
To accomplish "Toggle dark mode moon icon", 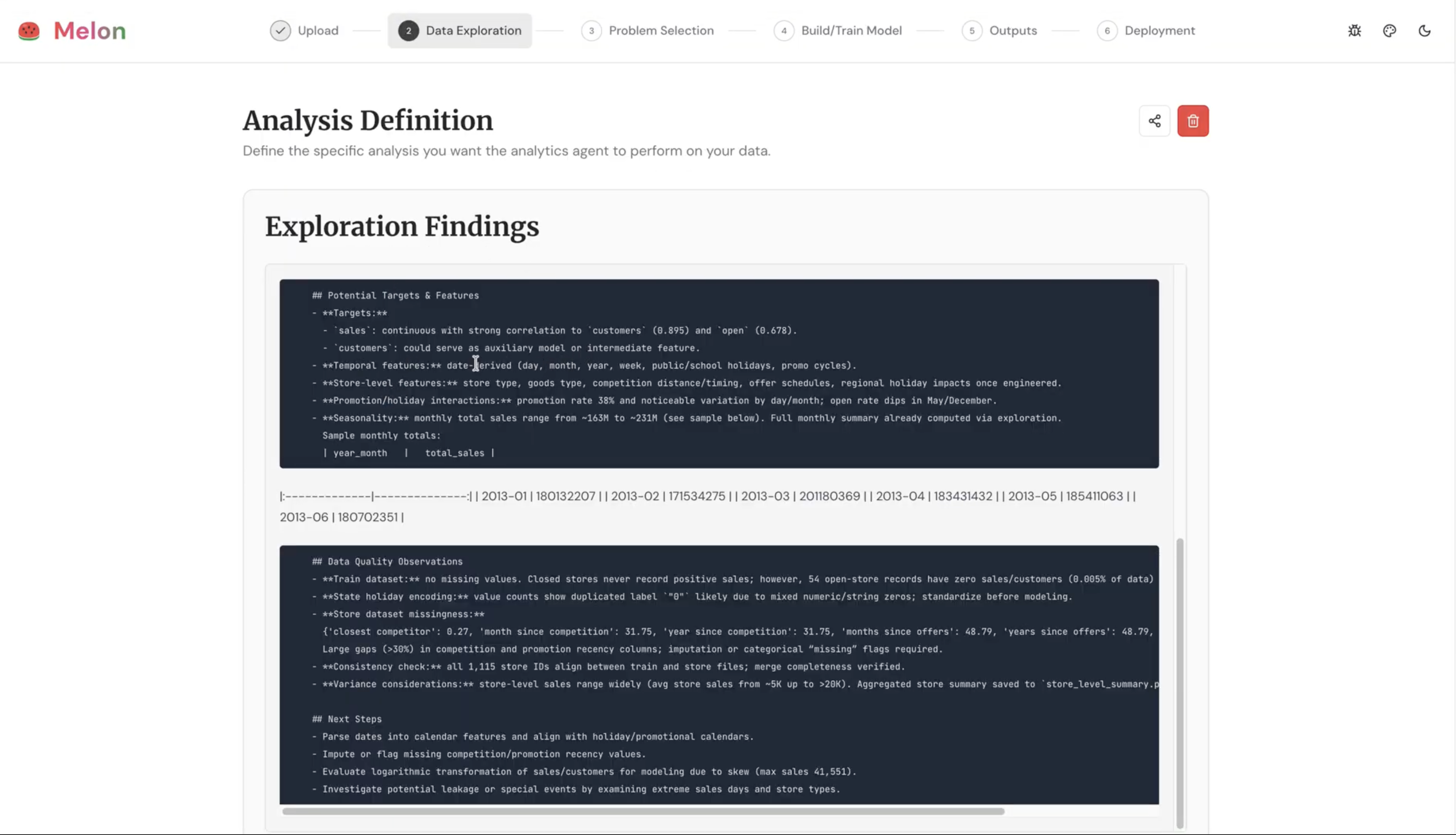I will point(1424,31).
